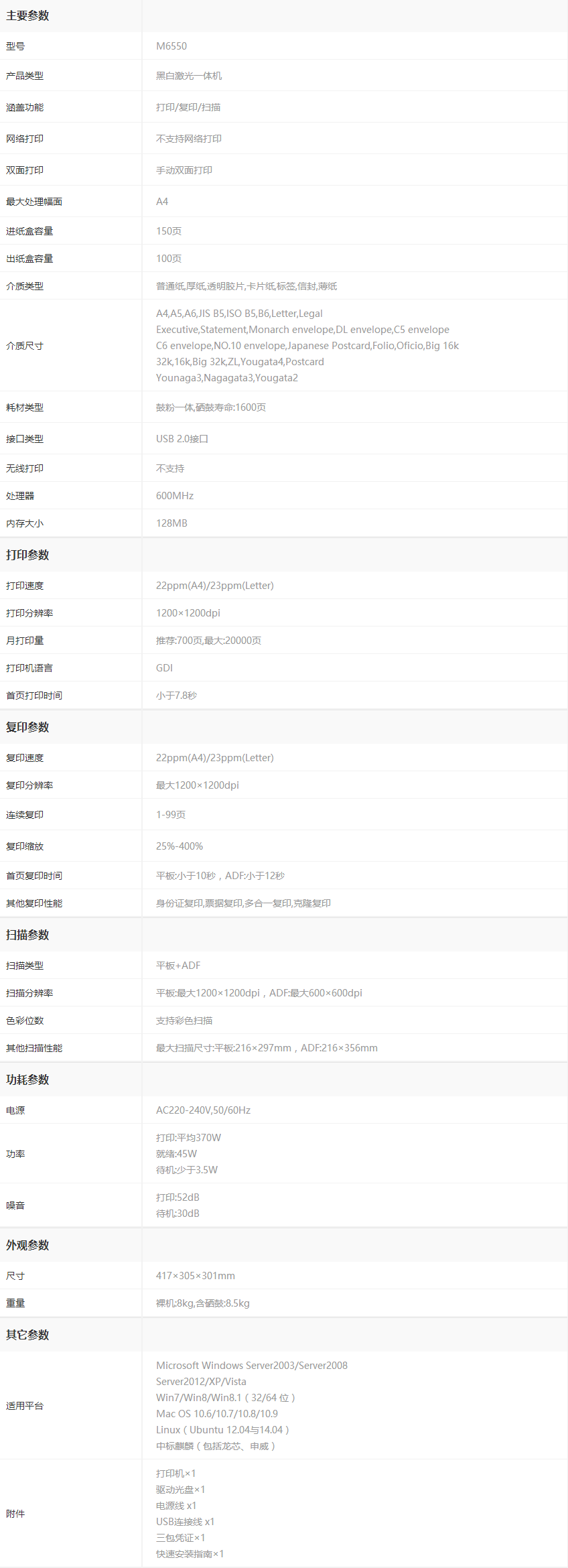Select the GDI printer language value
Screen dimensions: 568x1568
click(x=165, y=668)
